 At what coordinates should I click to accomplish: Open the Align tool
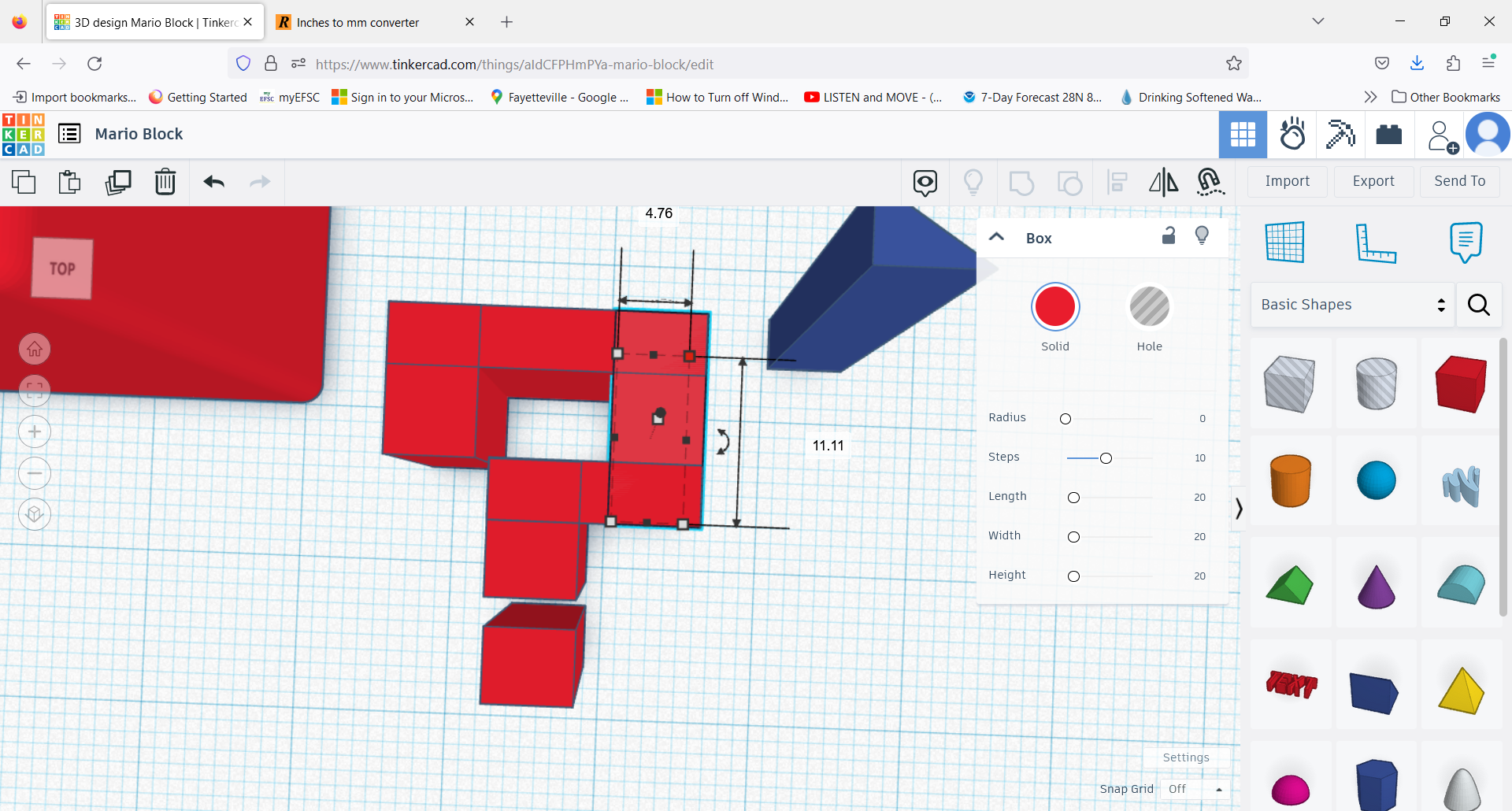tap(1117, 182)
